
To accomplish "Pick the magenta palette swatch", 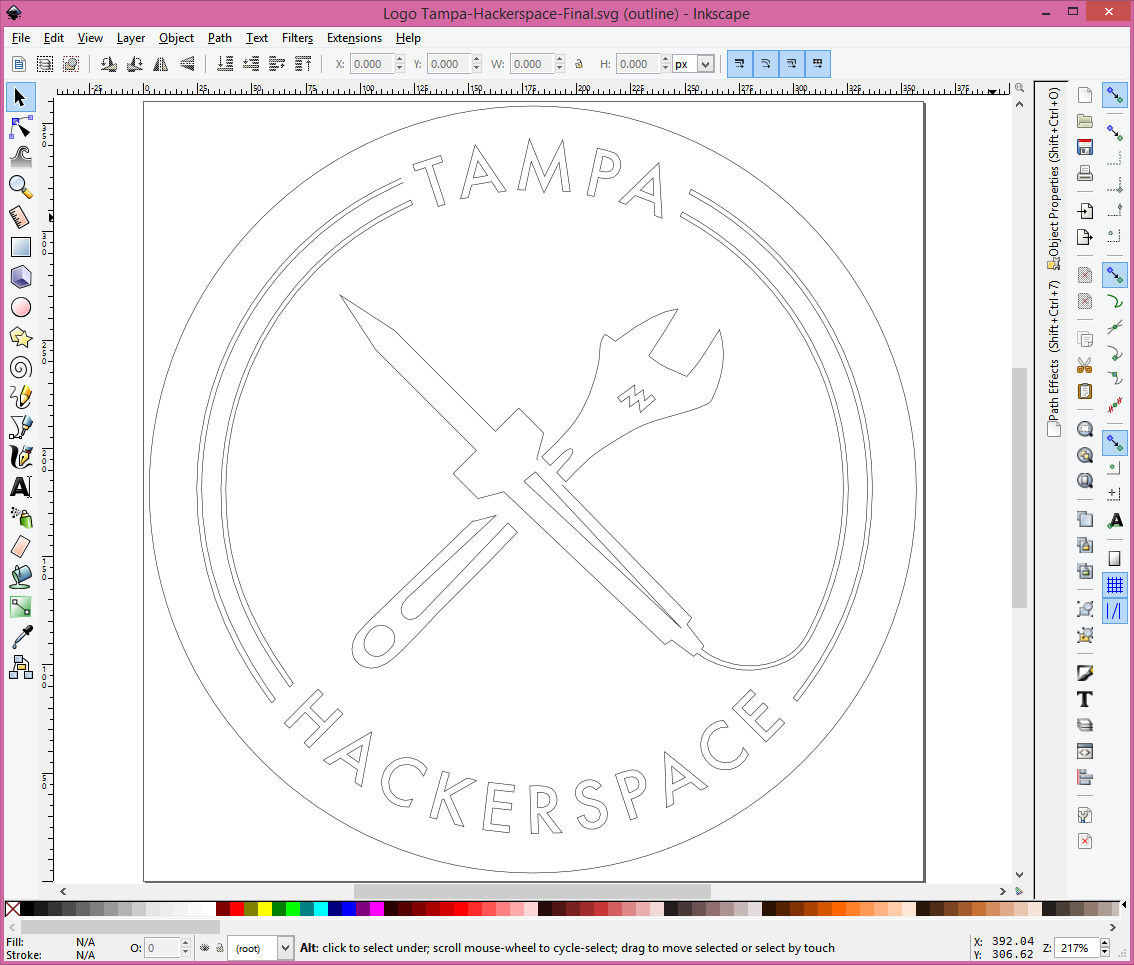I will (377, 909).
